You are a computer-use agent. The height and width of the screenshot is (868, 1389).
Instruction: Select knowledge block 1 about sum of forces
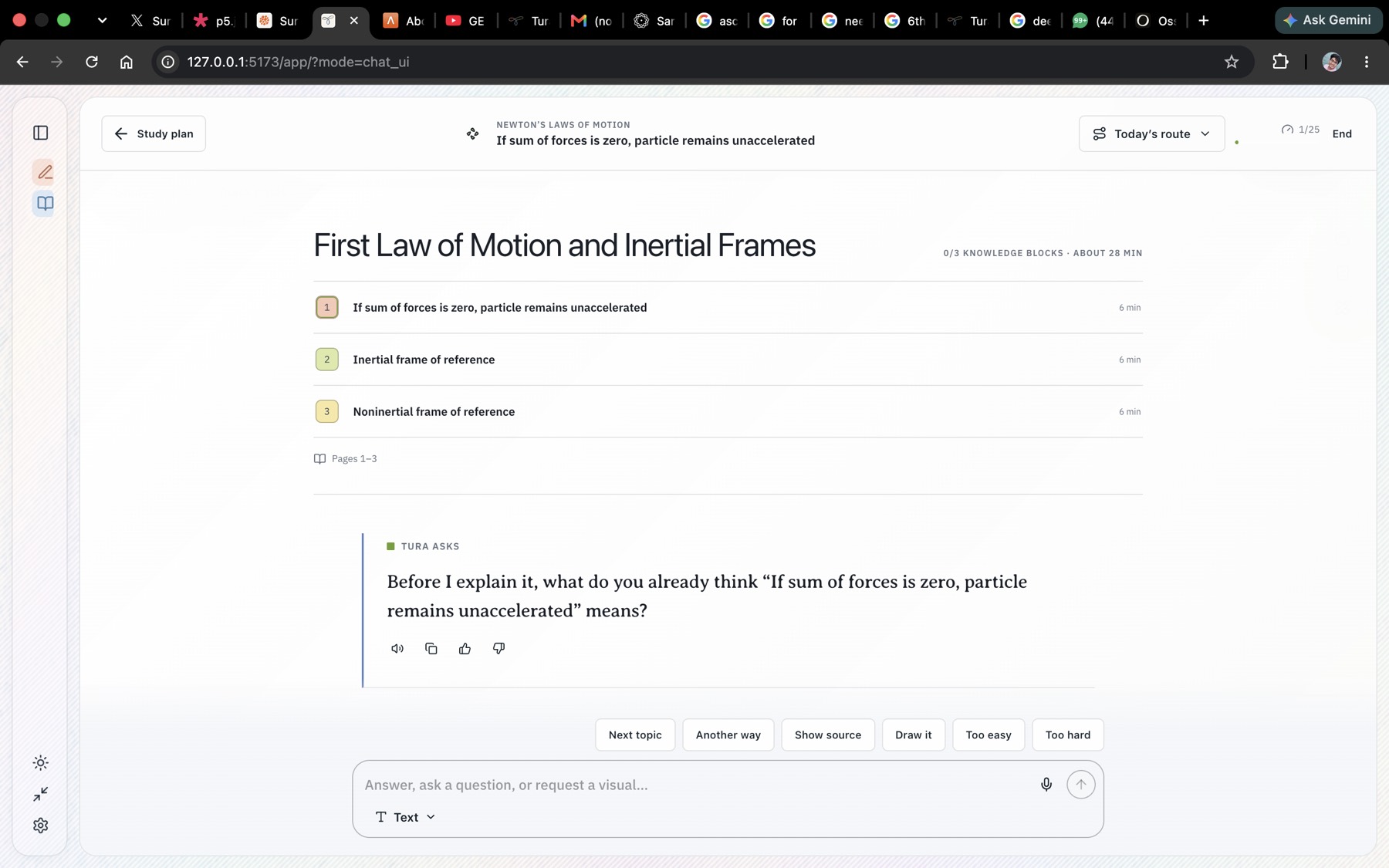[728, 308]
